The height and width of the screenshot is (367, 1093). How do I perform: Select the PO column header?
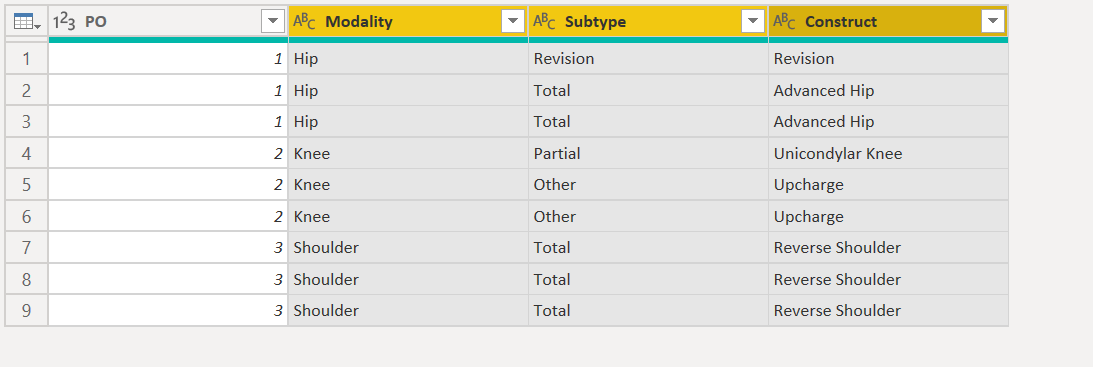coord(168,22)
